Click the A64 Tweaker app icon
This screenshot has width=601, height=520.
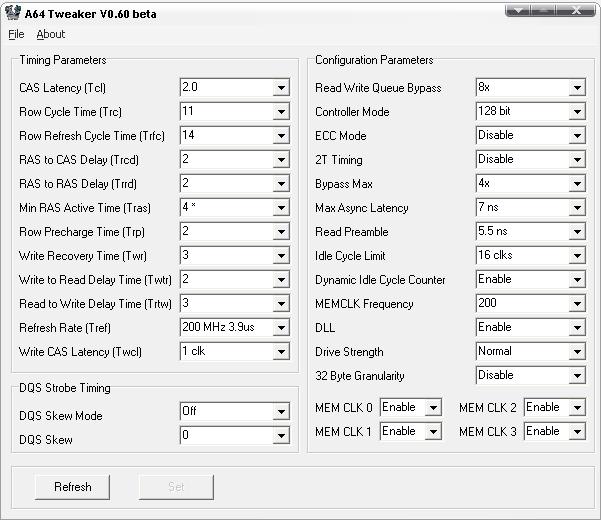13,12
